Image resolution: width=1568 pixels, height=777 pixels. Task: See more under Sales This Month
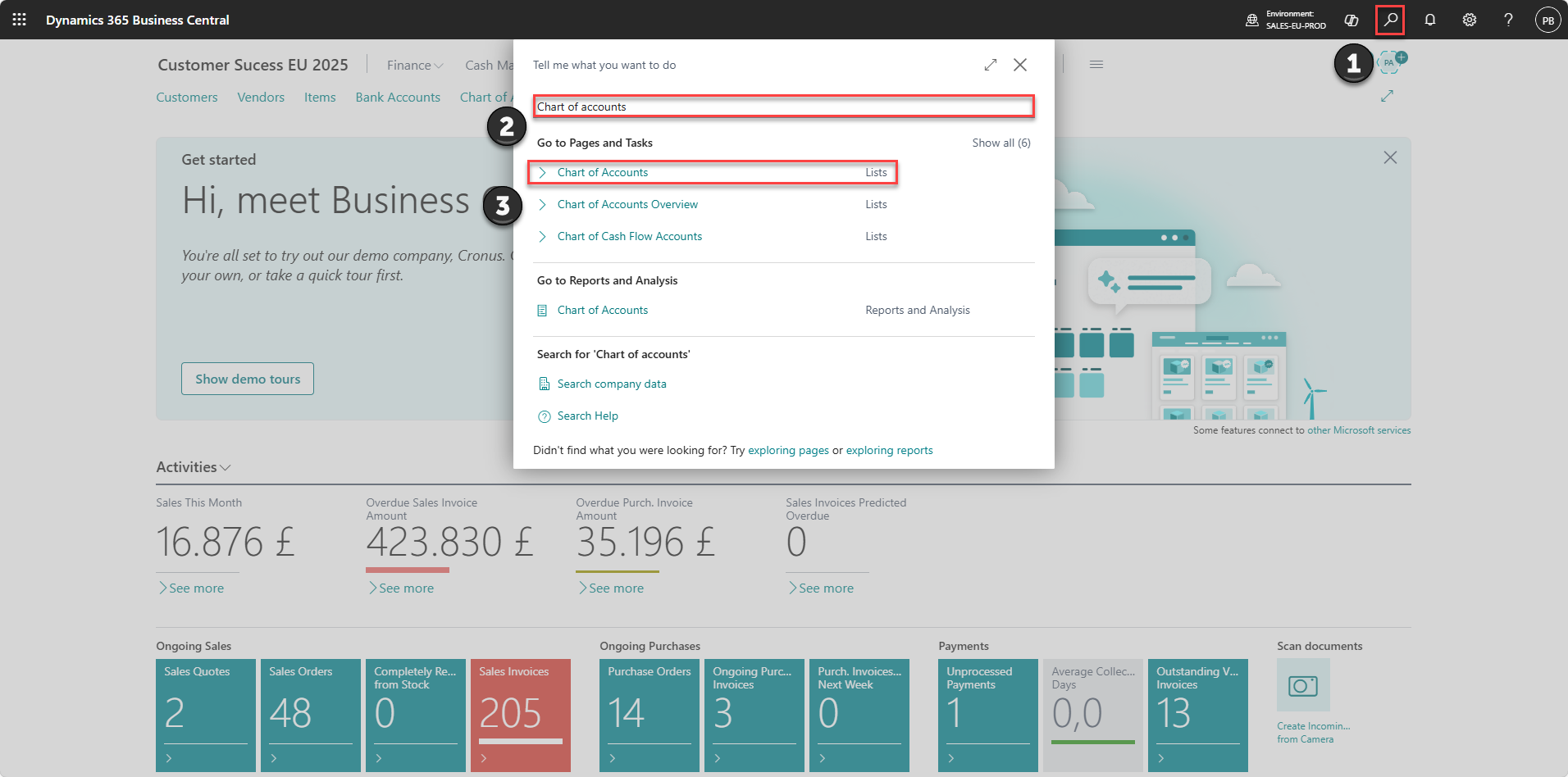[191, 588]
